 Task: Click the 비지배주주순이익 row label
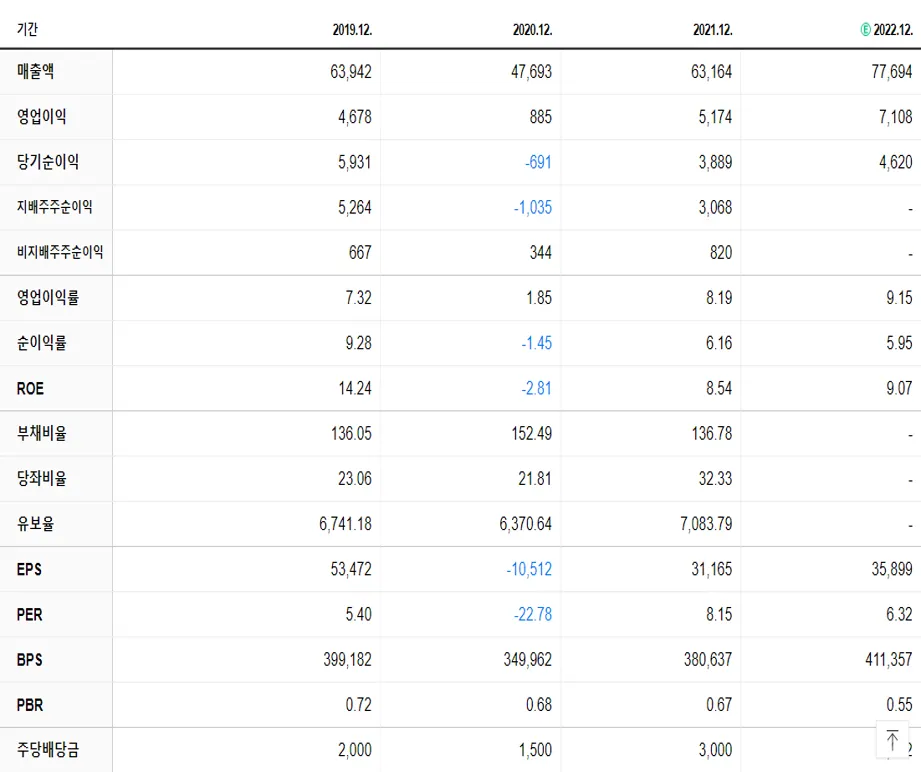click(60, 252)
